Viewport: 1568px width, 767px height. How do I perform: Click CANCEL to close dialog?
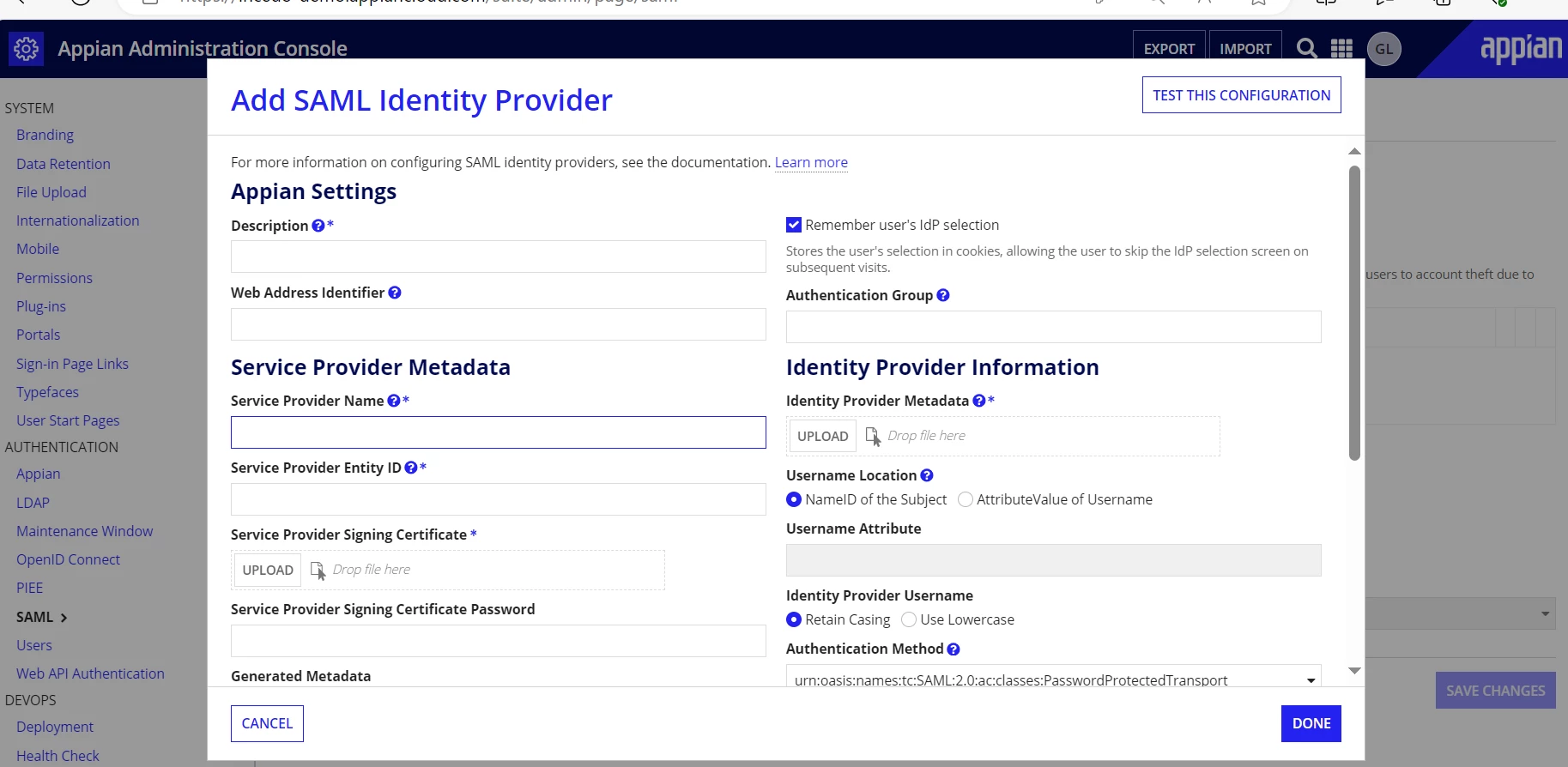[x=267, y=723]
